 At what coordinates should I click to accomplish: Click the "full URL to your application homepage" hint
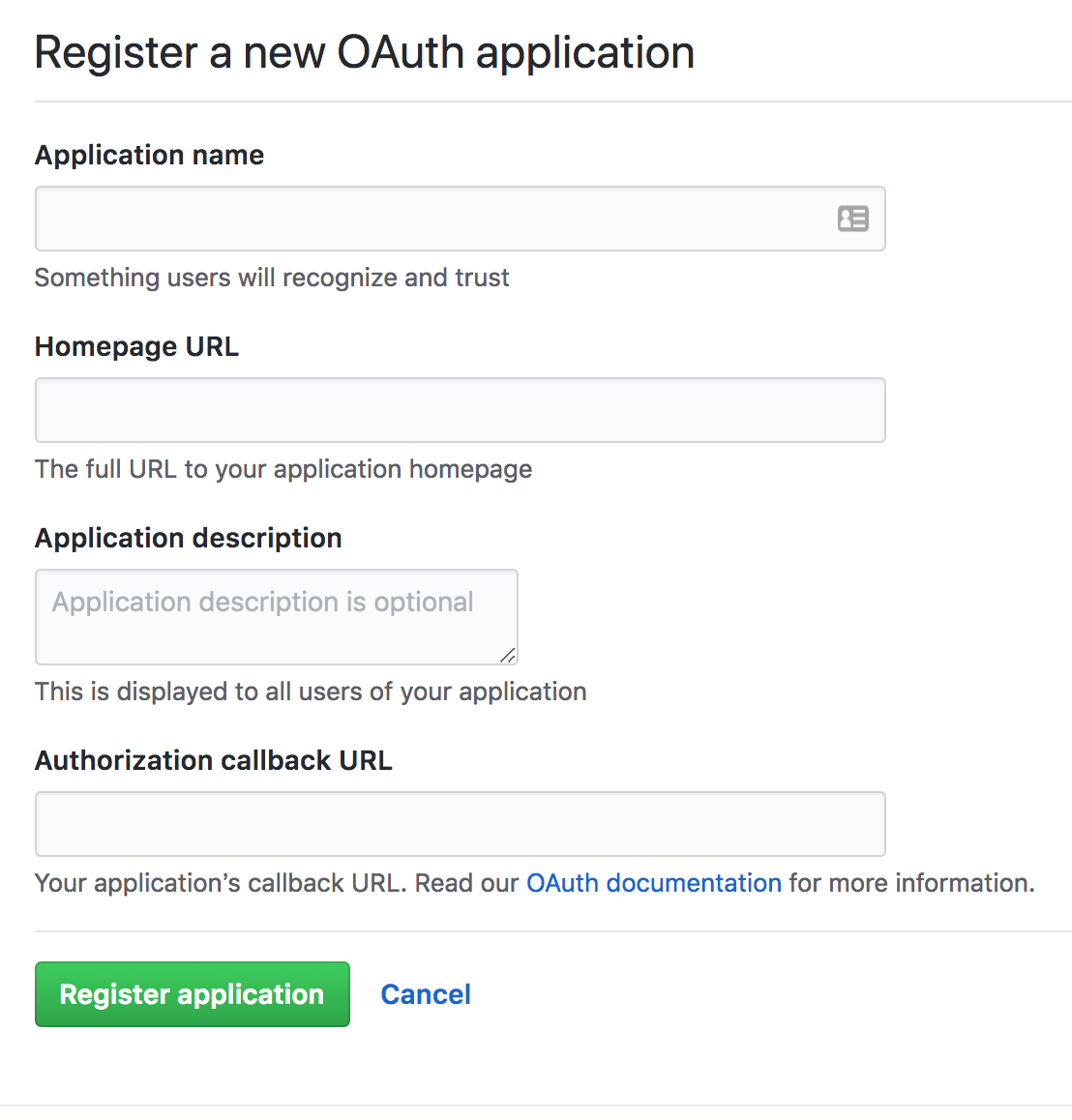coord(283,469)
